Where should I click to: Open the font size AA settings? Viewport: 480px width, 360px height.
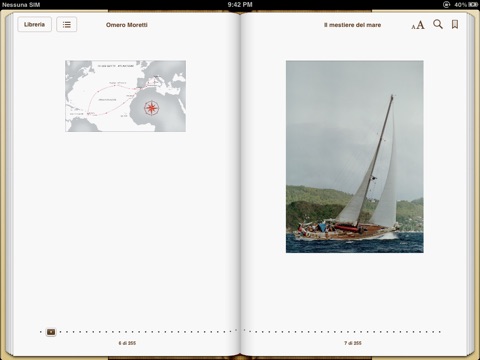click(418, 25)
